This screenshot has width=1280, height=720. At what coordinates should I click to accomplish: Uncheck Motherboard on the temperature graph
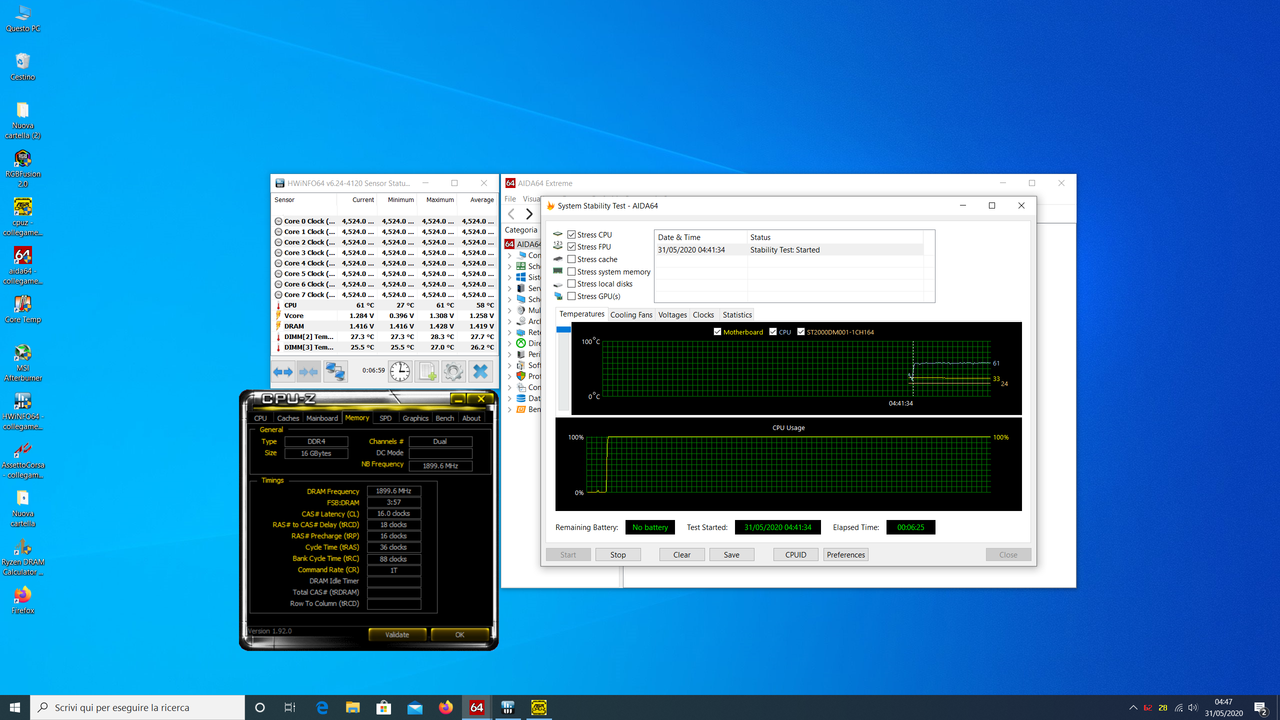click(x=715, y=331)
